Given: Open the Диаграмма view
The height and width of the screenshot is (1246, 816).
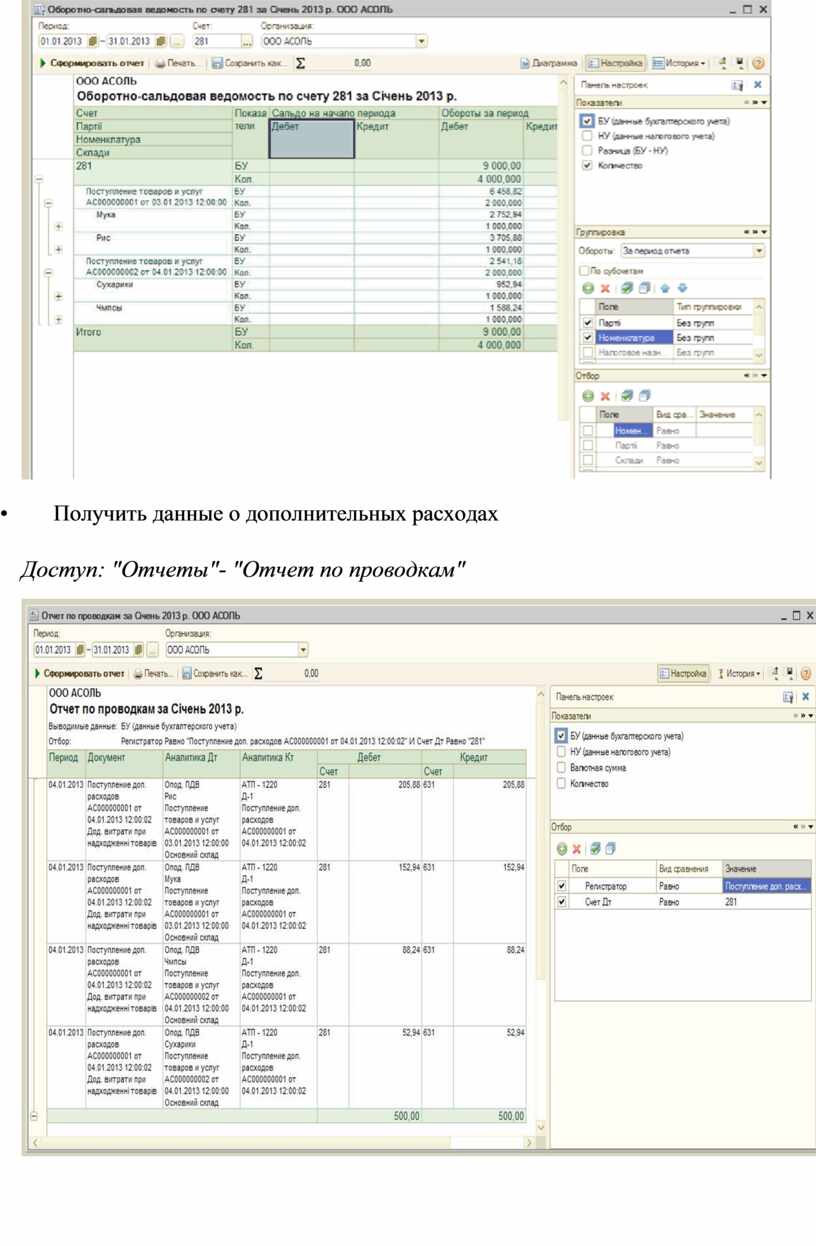Looking at the screenshot, I should pyautogui.click(x=548, y=62).
